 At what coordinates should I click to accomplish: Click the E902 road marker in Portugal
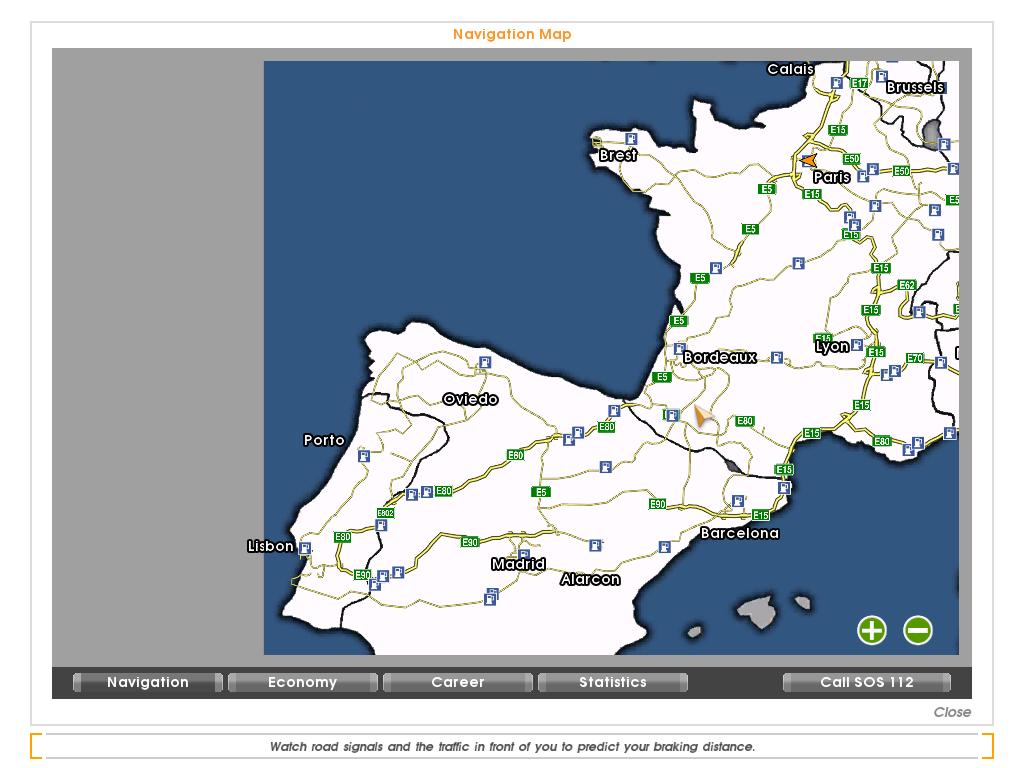pyautogui.click(x=385, y=513)
